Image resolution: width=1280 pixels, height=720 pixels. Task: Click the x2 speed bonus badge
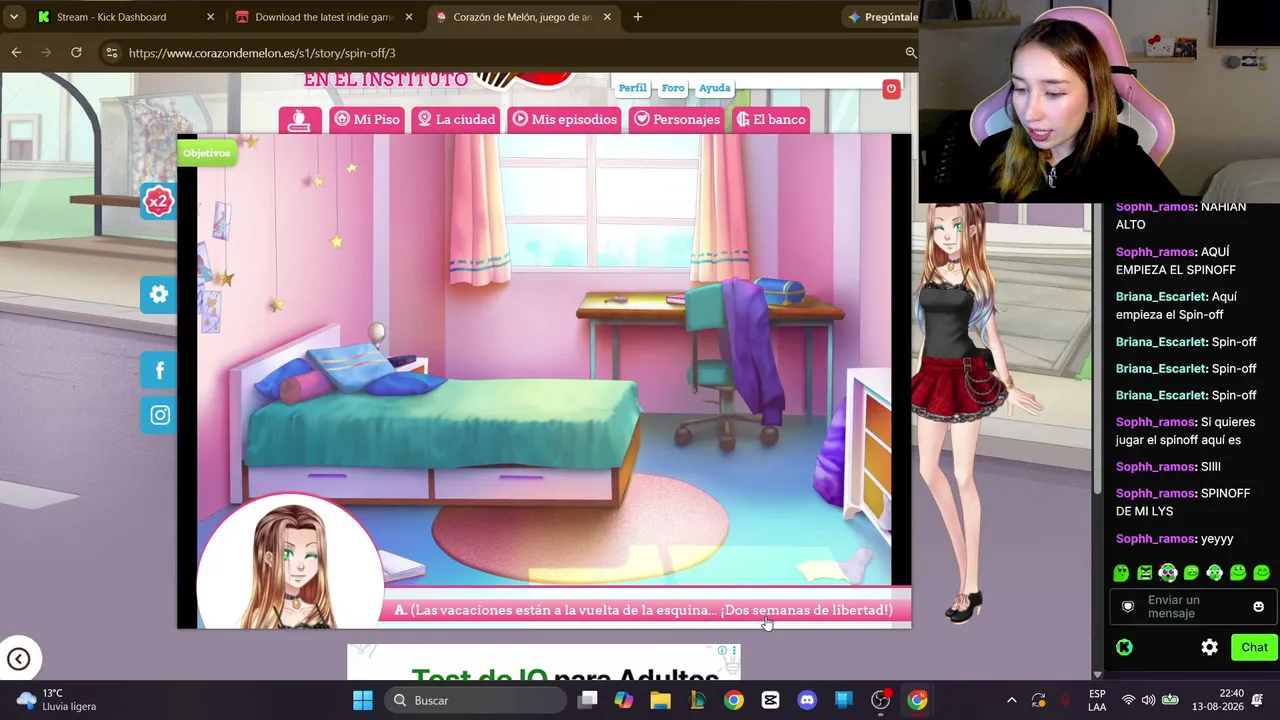[x=158, y=201]
